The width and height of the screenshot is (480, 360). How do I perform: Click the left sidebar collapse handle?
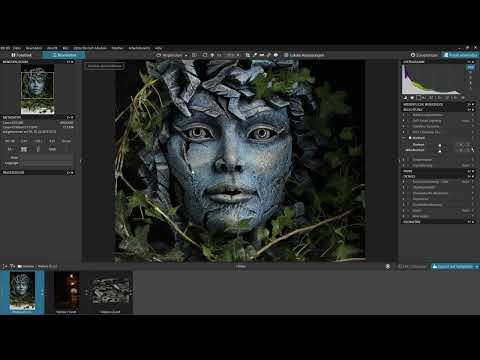coord(80,161)
